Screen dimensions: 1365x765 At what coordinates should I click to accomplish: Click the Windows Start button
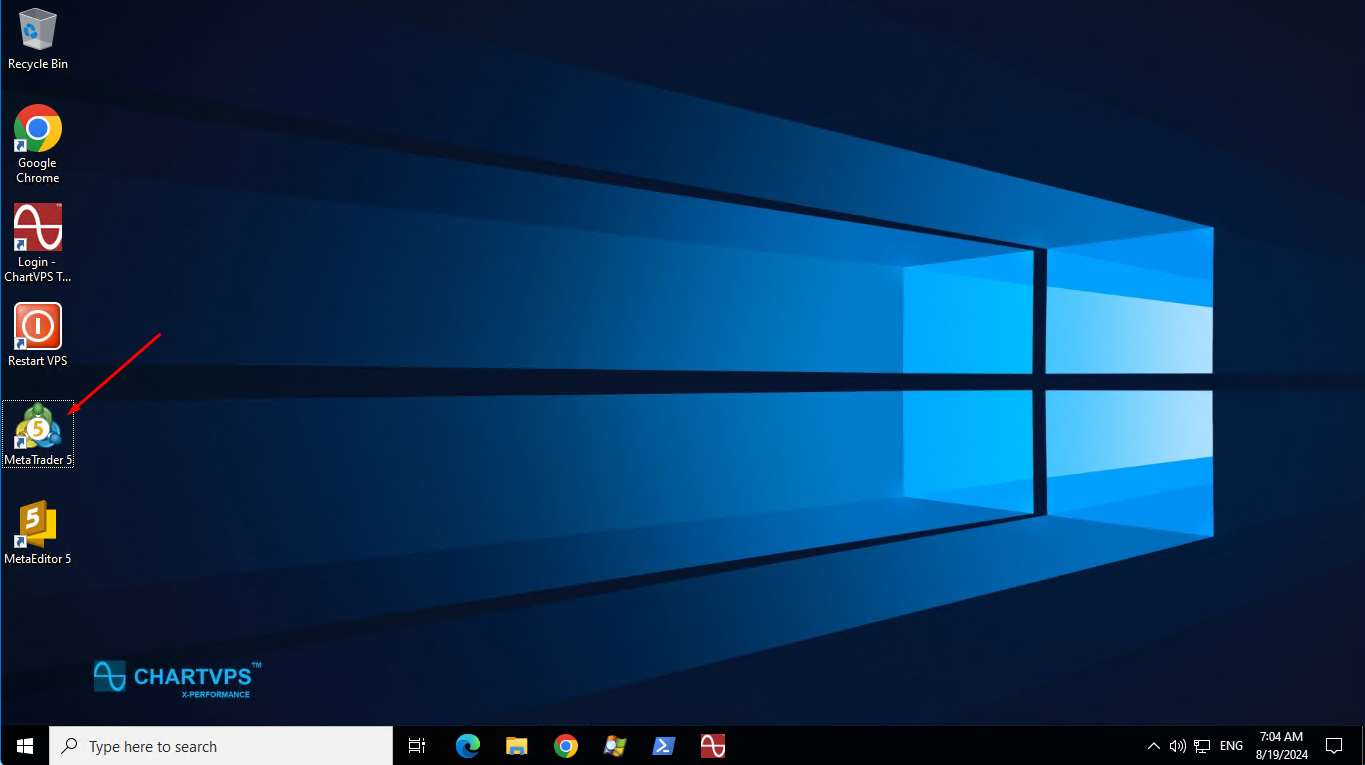click(x=25, y=746)
